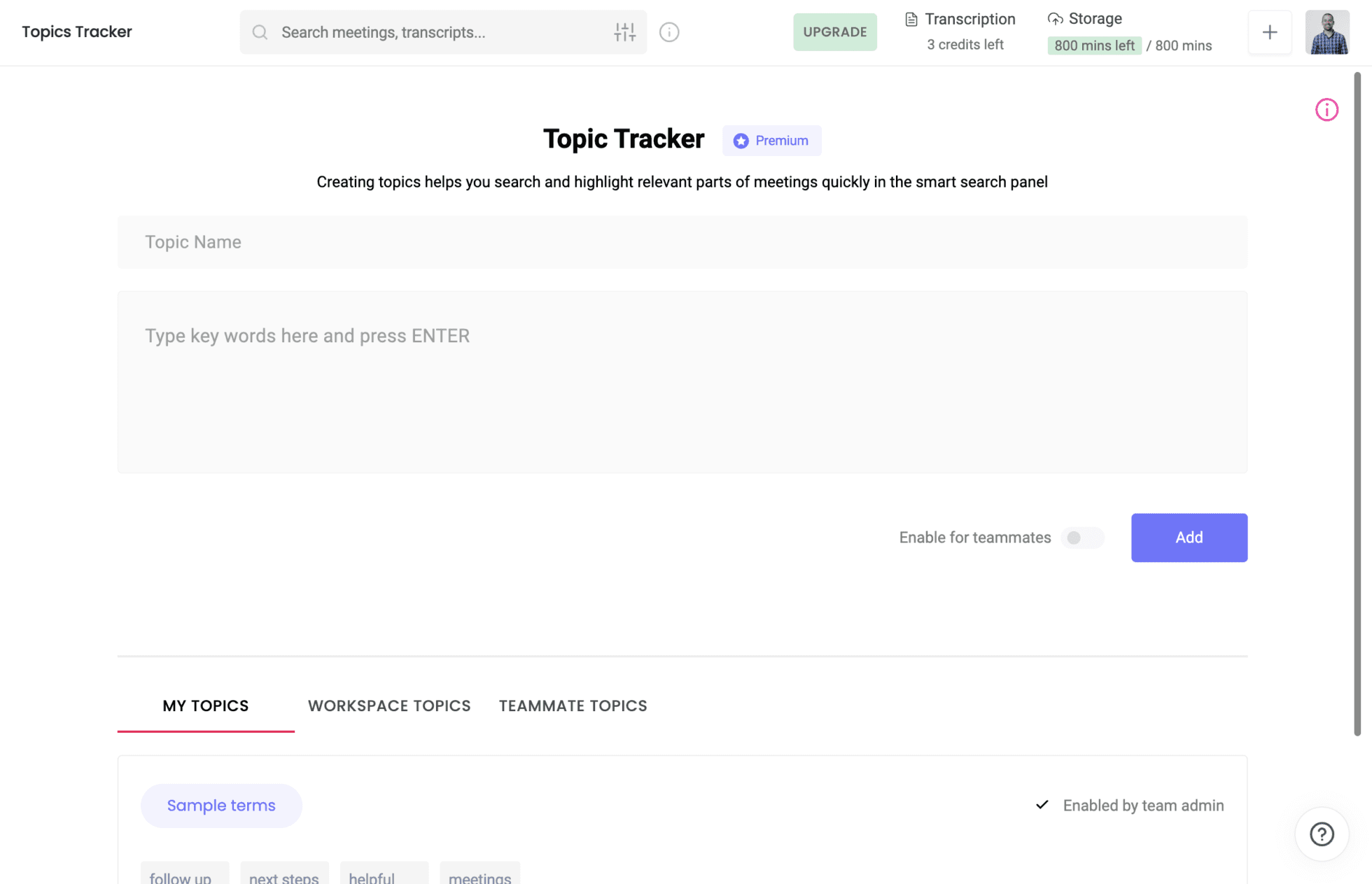Open the user profile avatar menu

[1326, 32]
